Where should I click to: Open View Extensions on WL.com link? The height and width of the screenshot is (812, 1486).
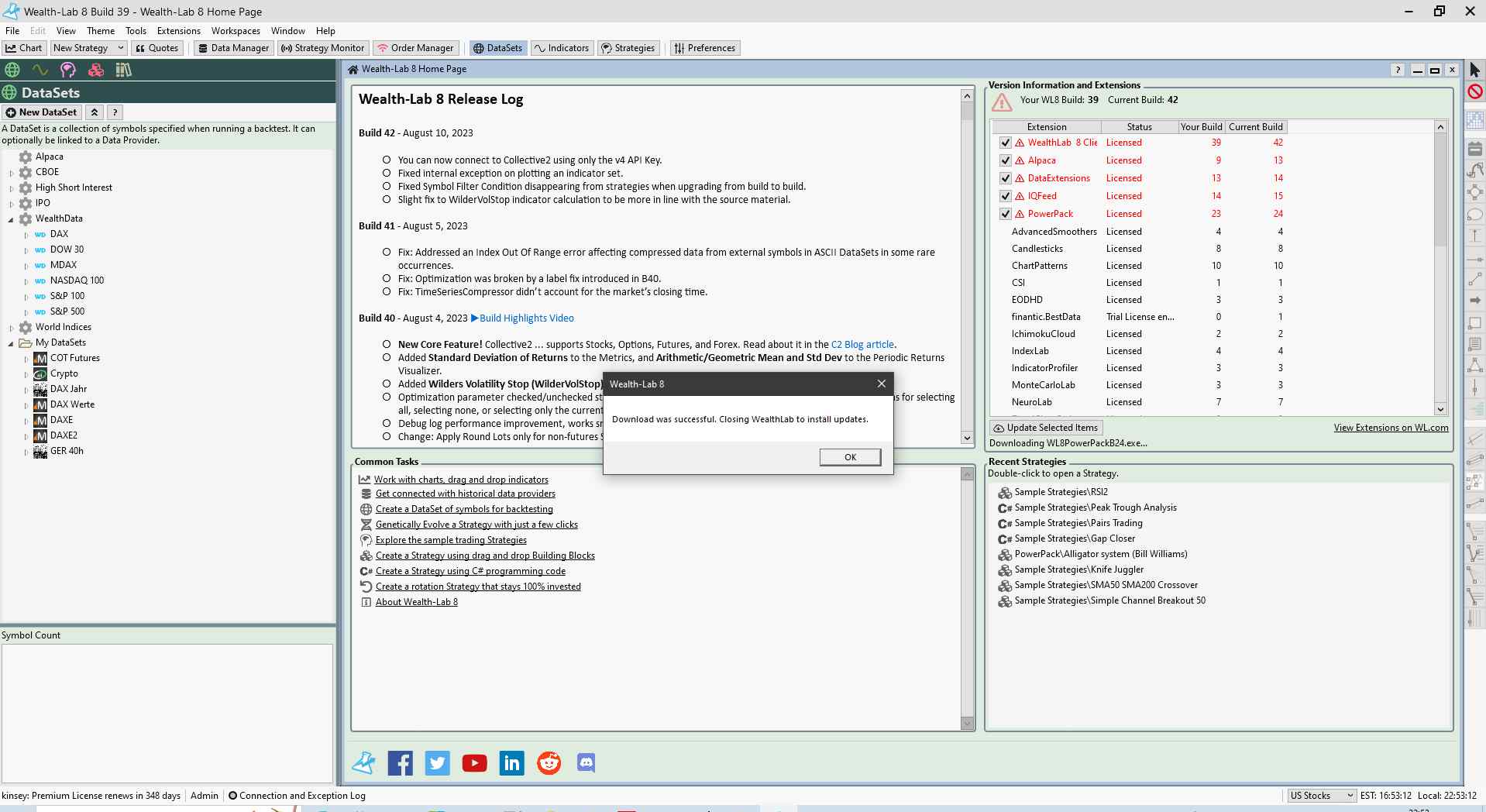coord(1391,428)
